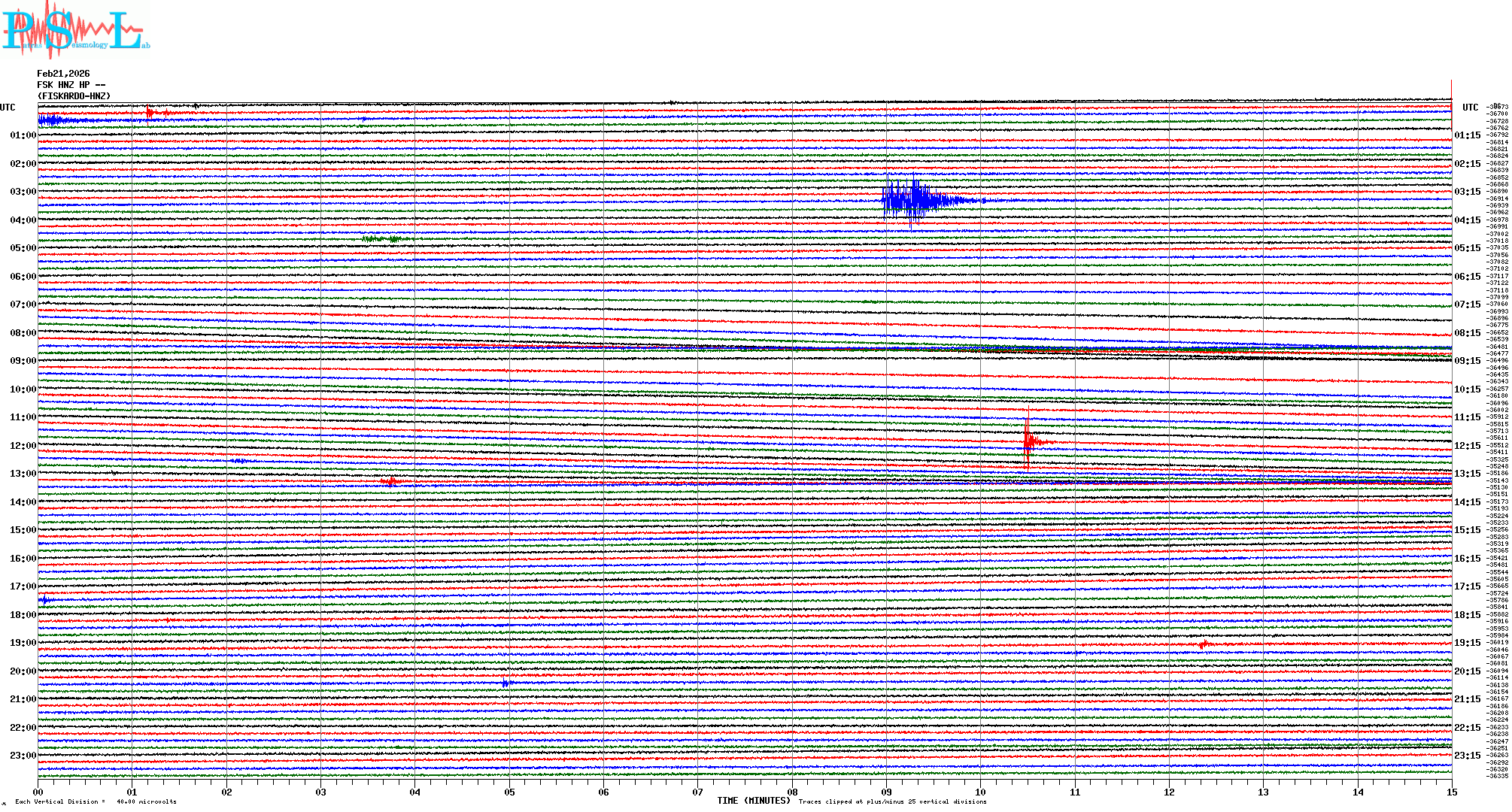Image resolution: width=1512 pixels, height=812 pixels.
Task: Click the Feb21,2026 date label
Action: tap(63, 74)
